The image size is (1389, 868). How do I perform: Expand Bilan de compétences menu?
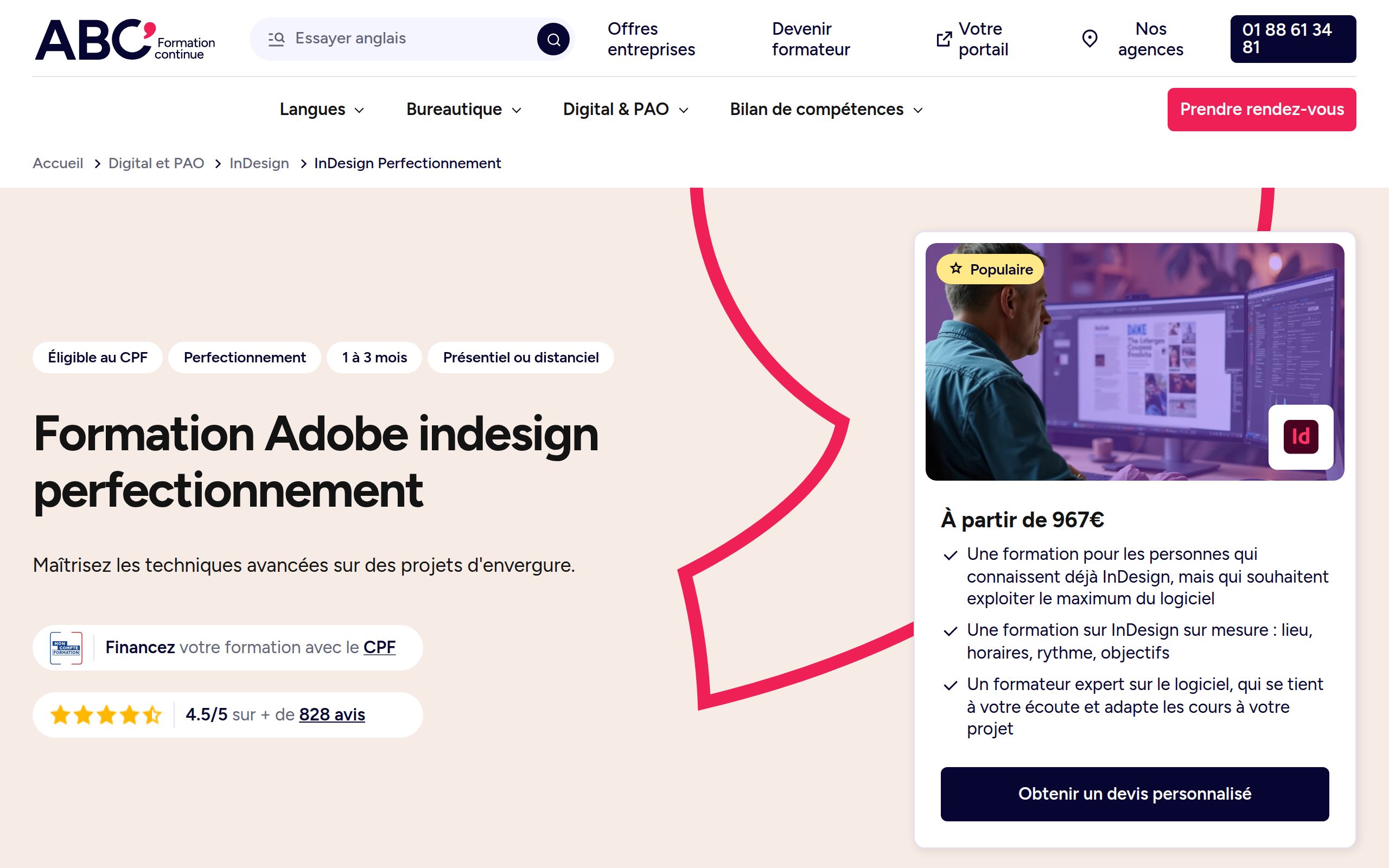tap(826, 109)
